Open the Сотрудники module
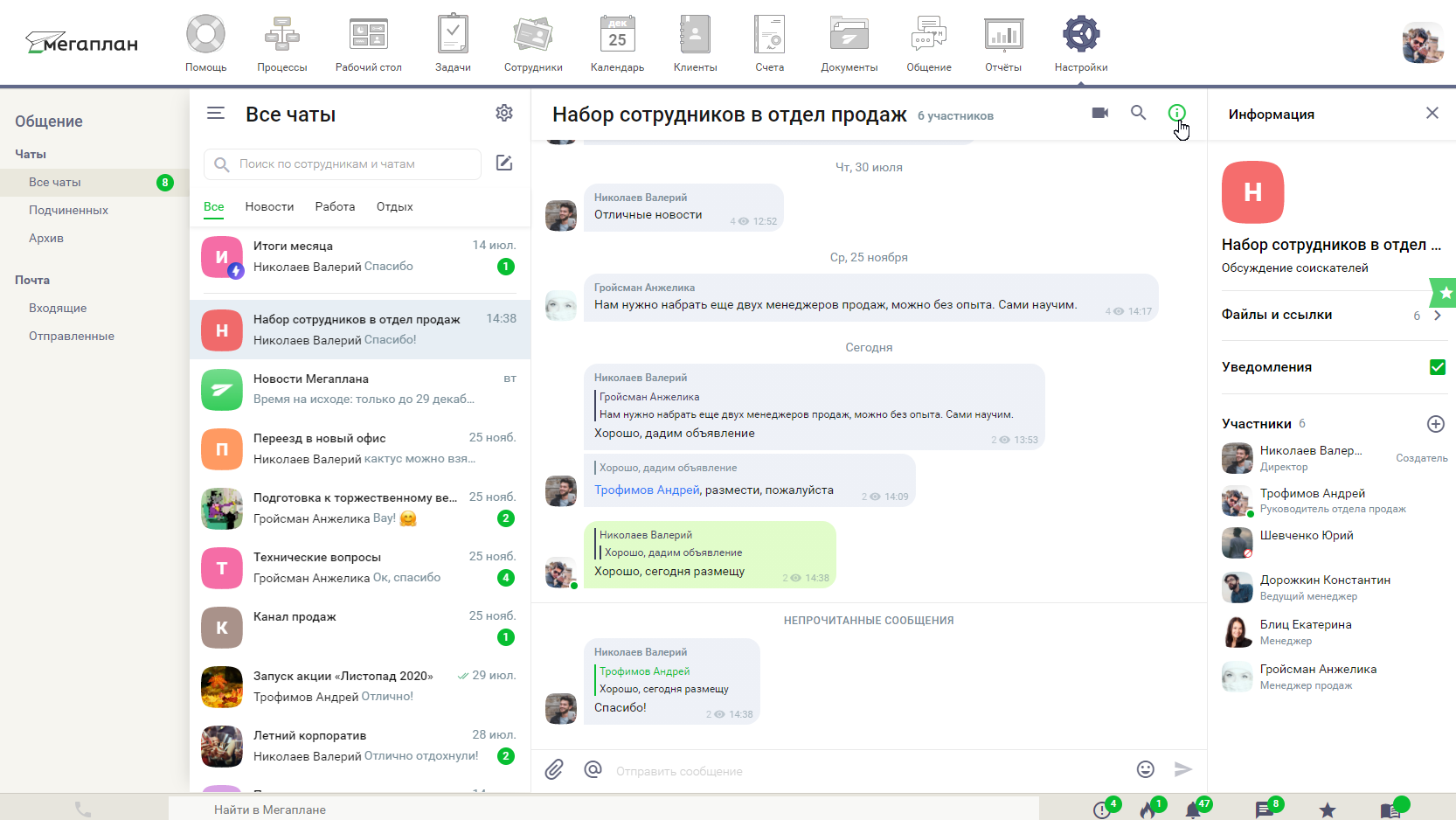1456x820 pixels. pyautogui.click(x=533, y=43)
